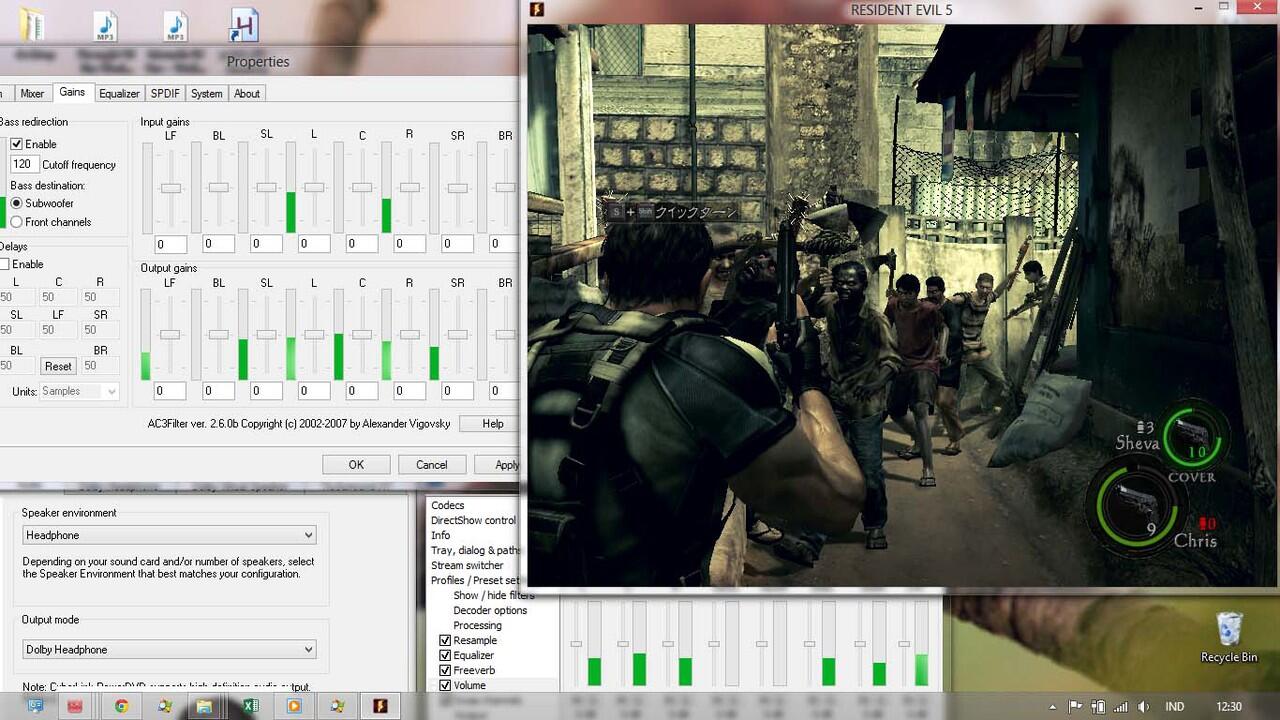Viewport: 1280px width, 720px height.
Task: Select Decoder options in the tree
Action: [x=490, y=610]
